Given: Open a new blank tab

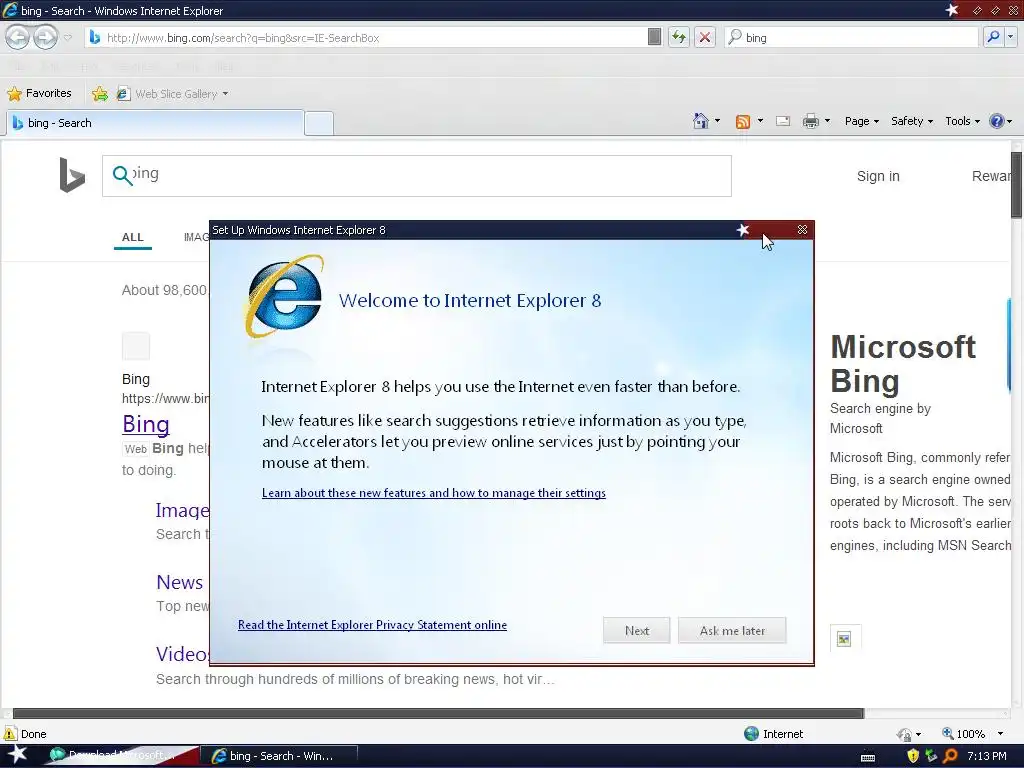Looking at the screenshot, I should (319, 123).
